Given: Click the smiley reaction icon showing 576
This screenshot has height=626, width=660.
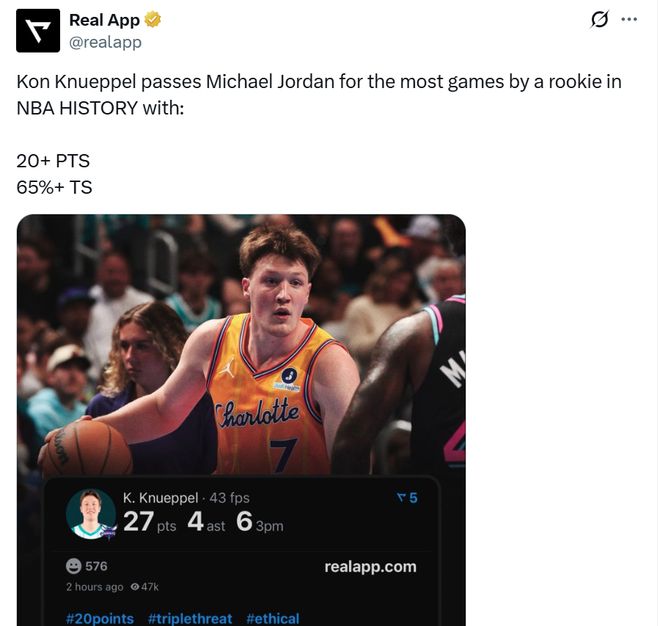Looking at the screenshot, I should 74,566.
